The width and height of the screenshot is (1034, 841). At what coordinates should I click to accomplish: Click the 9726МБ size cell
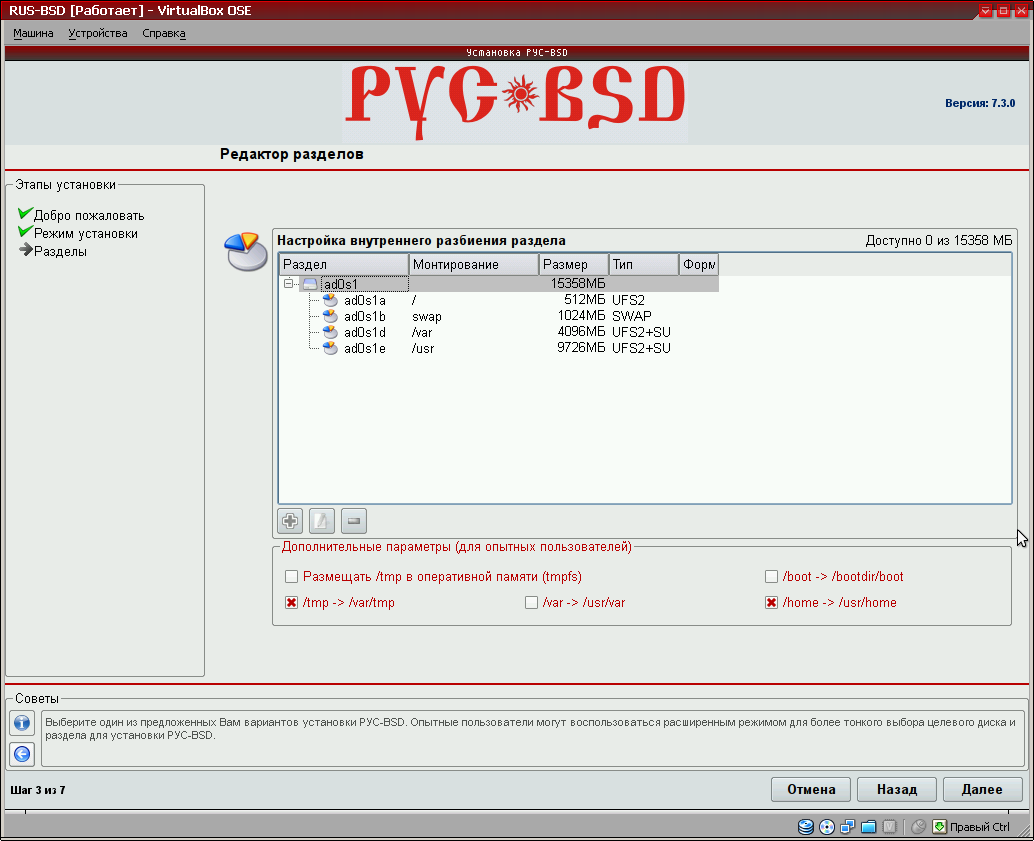click(581, 348)
